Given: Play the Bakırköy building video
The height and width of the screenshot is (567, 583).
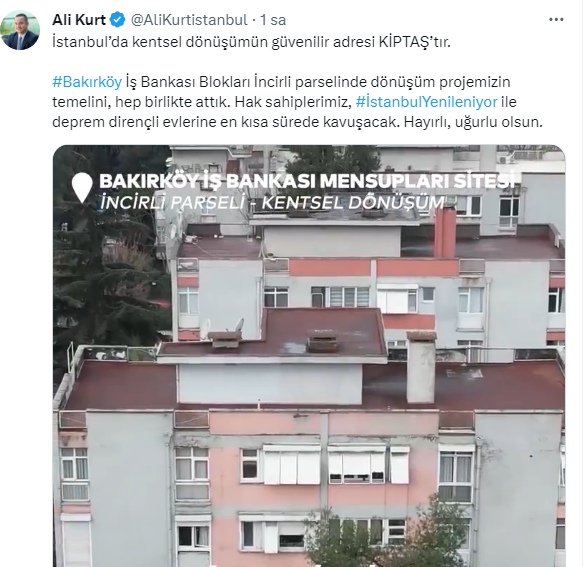Looking at the screenshot, I should click(x=309, y=356).
